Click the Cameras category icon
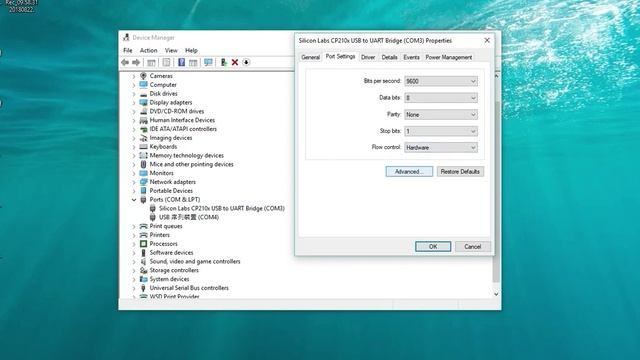Image resolution: width=640 pixels, height=360 pixels. click(x=143, y=76)
